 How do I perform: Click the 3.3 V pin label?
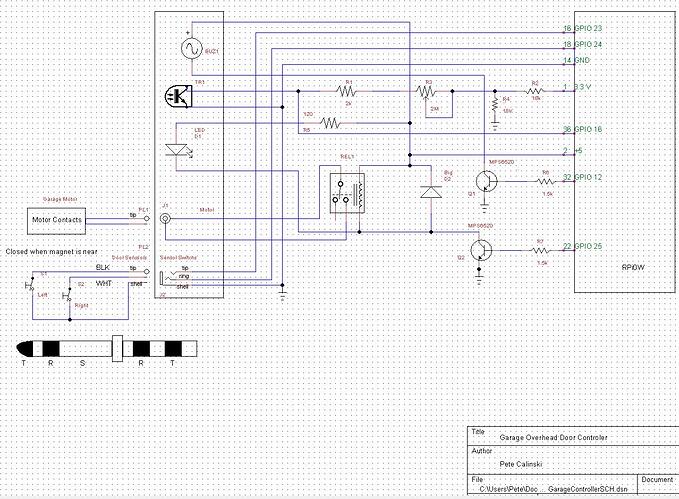[x=582, y=87]
